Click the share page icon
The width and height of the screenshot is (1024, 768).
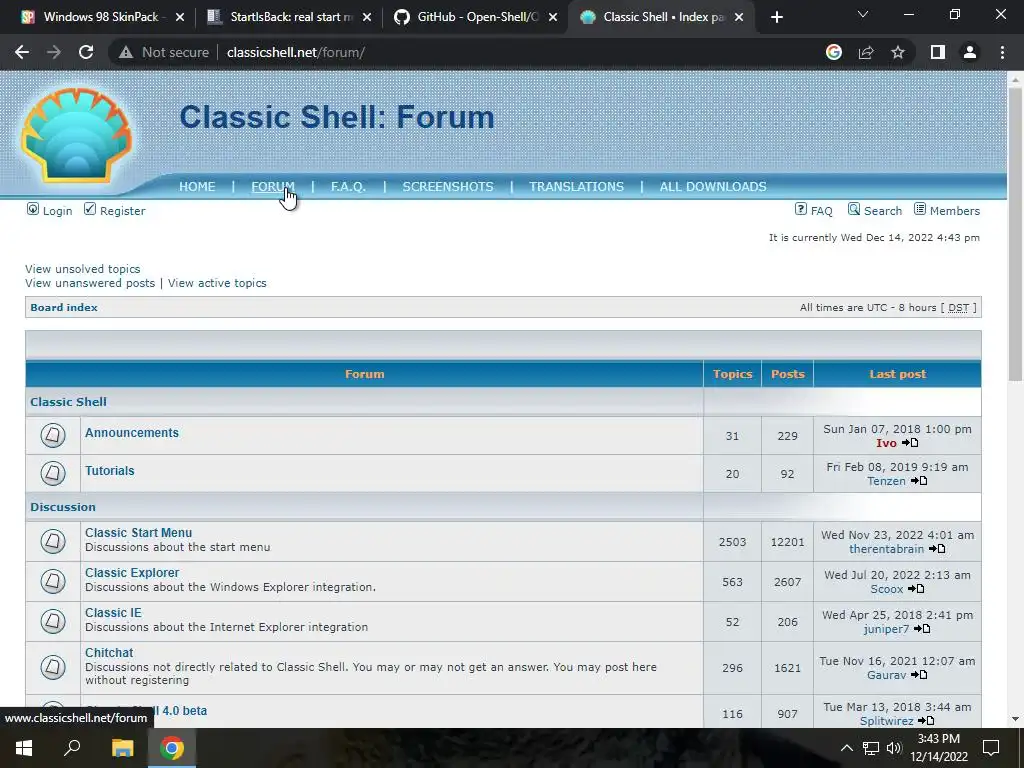[x=866, y=52]
